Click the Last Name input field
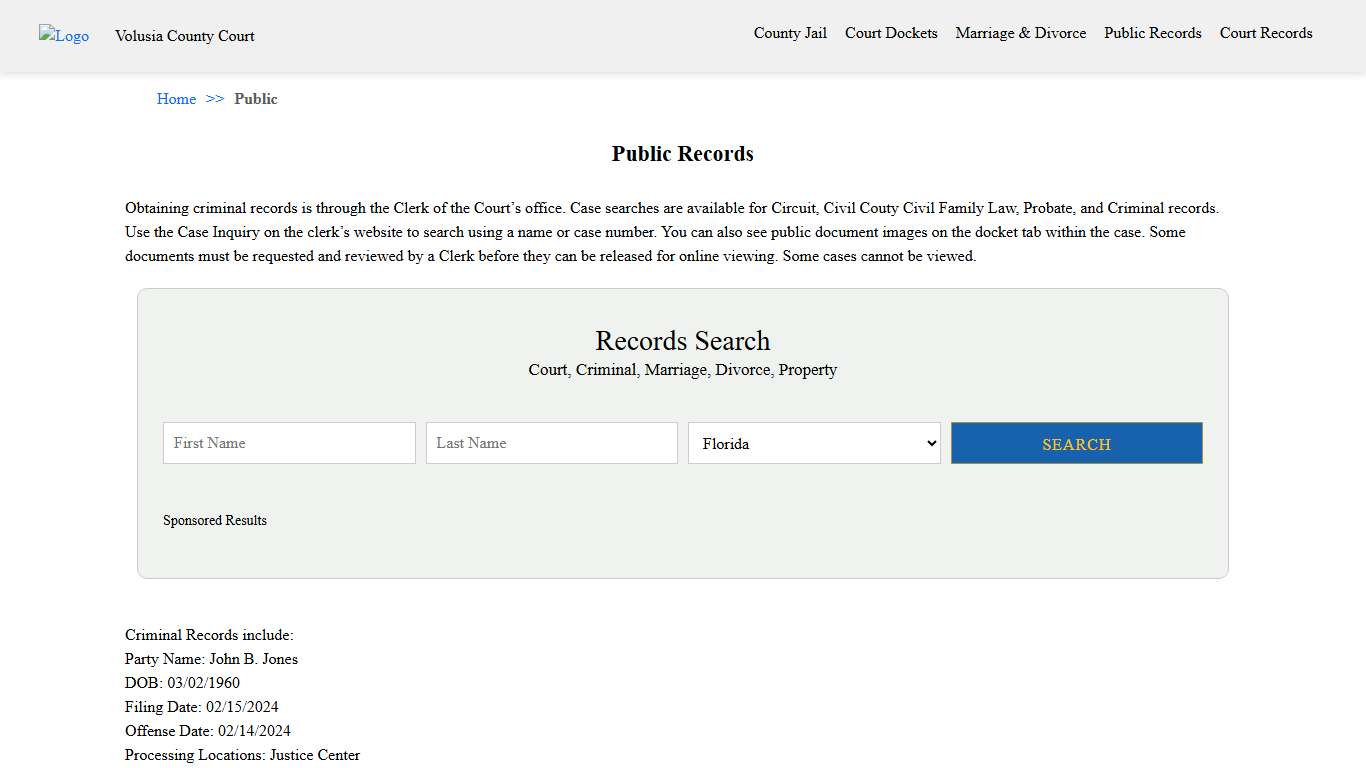The height and width of the screenshot is (768, 1366). [x=551, y=442]
